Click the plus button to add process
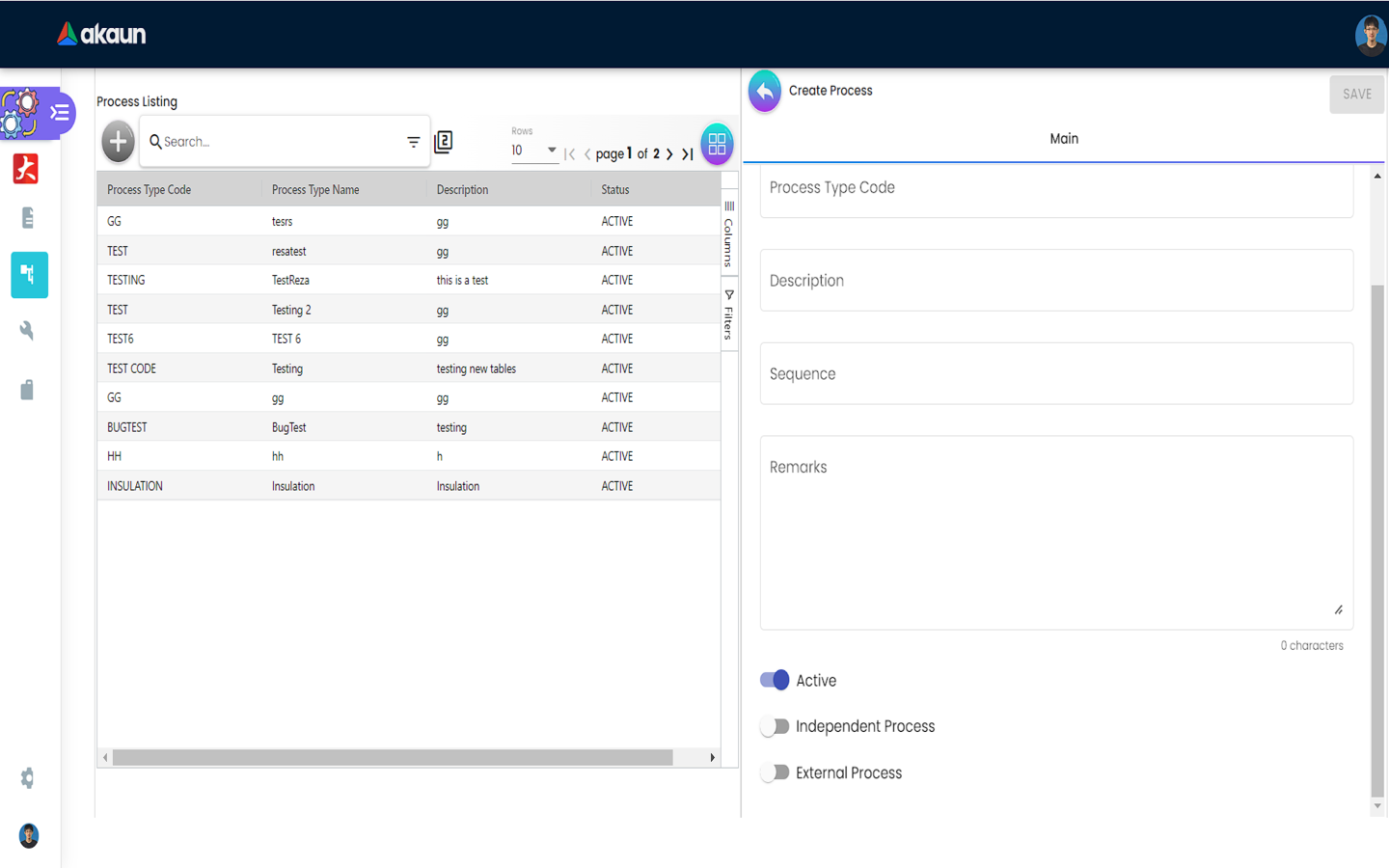 (x=118, y=142)
